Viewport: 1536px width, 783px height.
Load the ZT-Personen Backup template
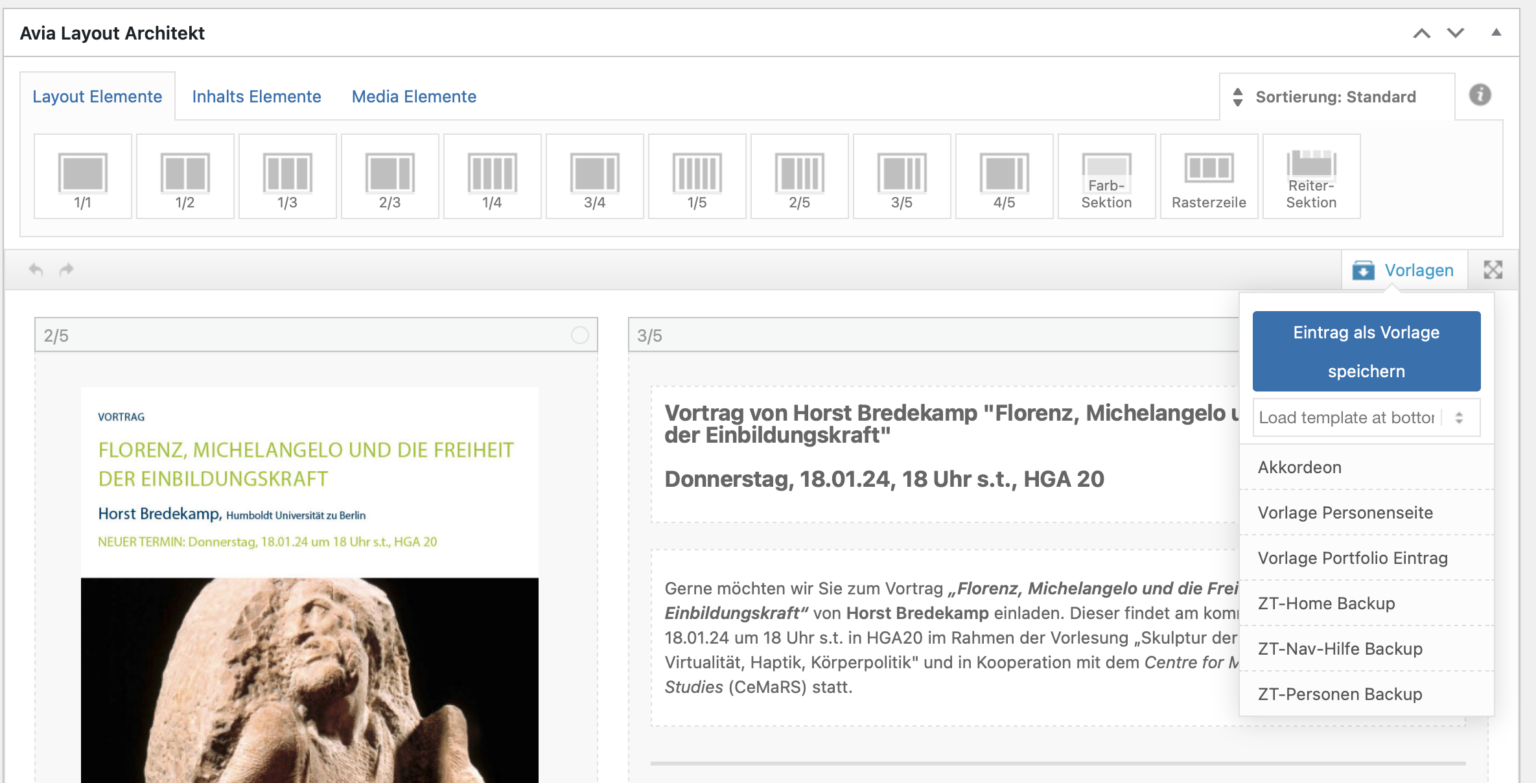[1366, 694]
